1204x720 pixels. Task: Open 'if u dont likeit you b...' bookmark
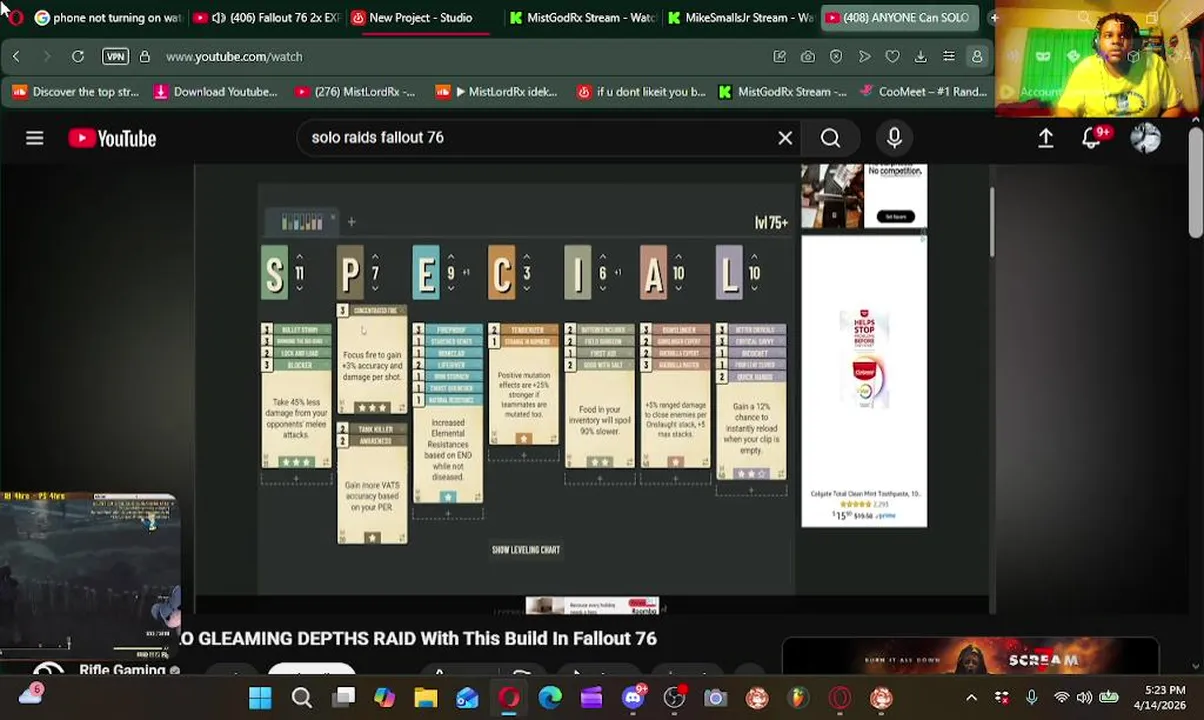(x=641, y=92)
